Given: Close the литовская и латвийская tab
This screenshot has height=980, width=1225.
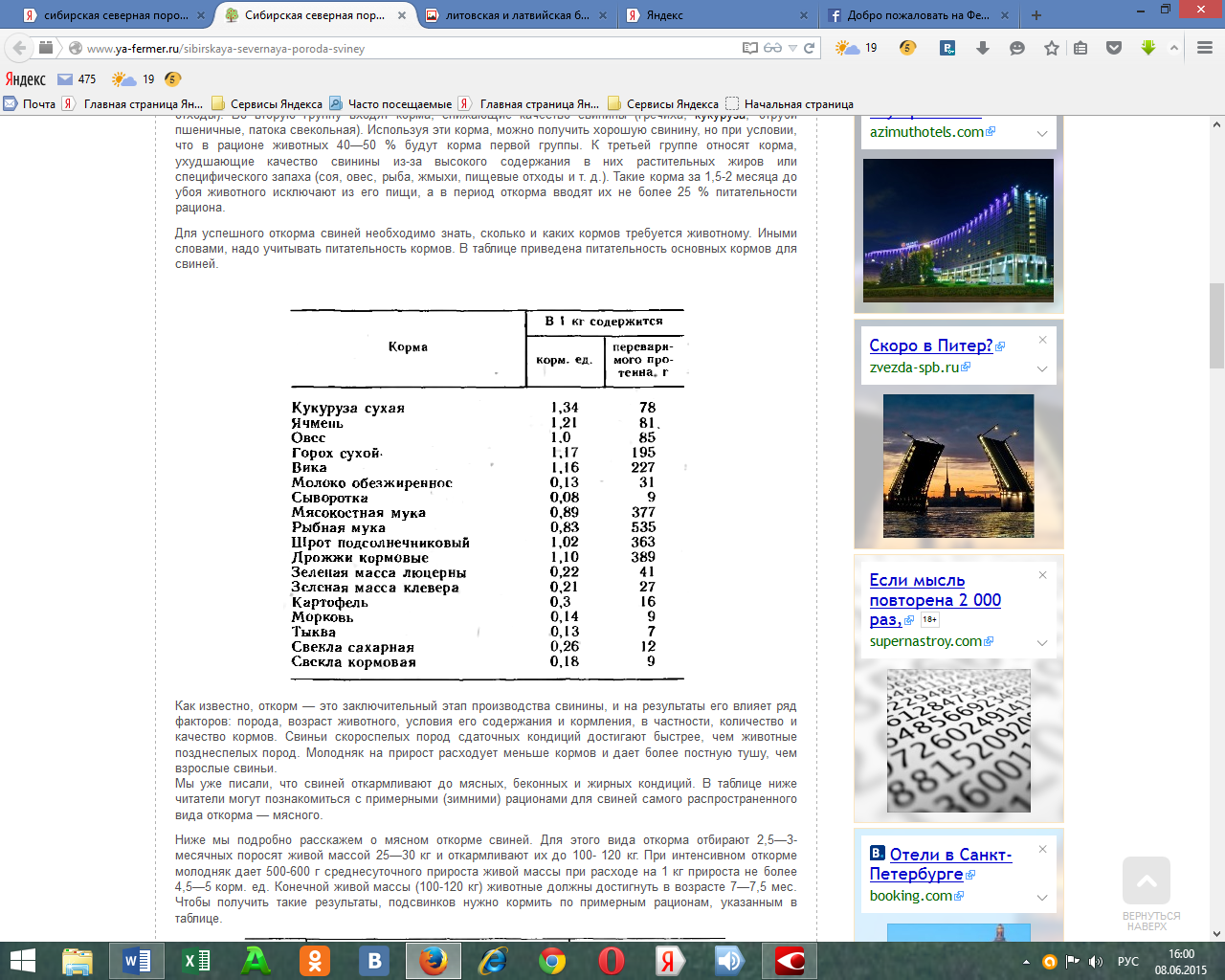Looking at the screenshot, I should pyautogui.click(x=603, y=15).
